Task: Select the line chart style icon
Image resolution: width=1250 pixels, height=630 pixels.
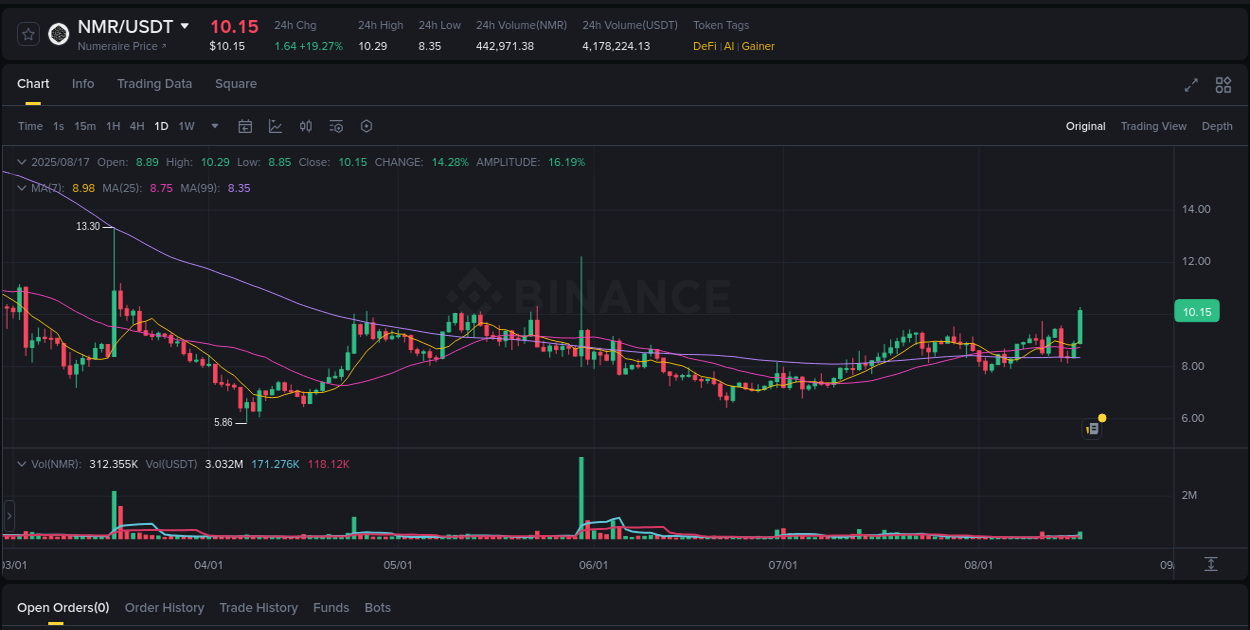Action: [274, 126]
